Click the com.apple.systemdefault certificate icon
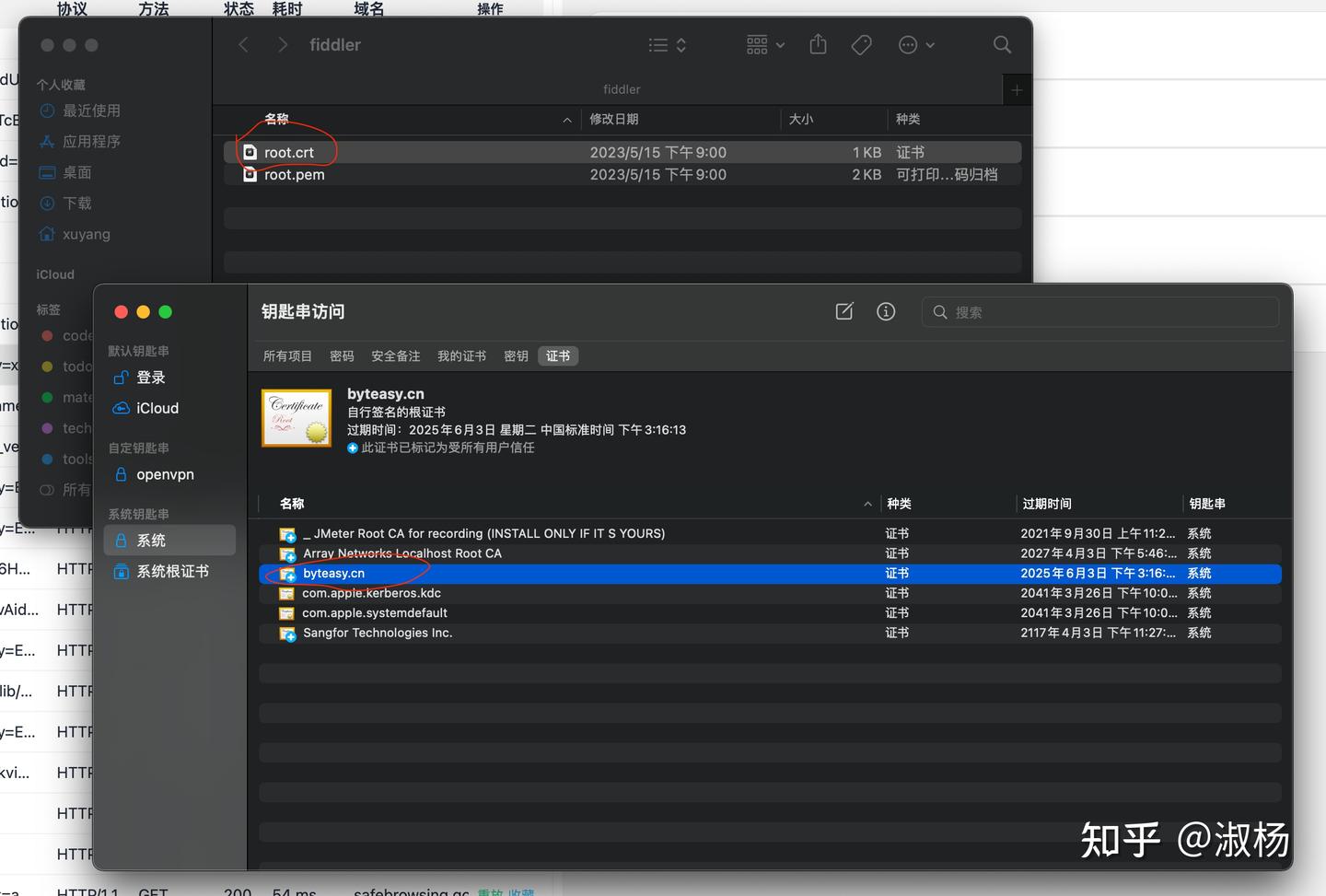 pyautogui.click(x=287, y=613)
